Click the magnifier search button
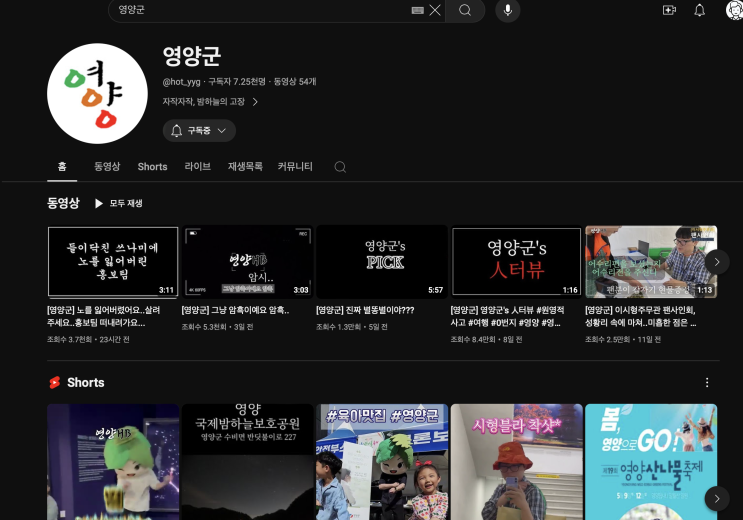The width and height of the screenshot is (743, 520). [x=465, y=10]
